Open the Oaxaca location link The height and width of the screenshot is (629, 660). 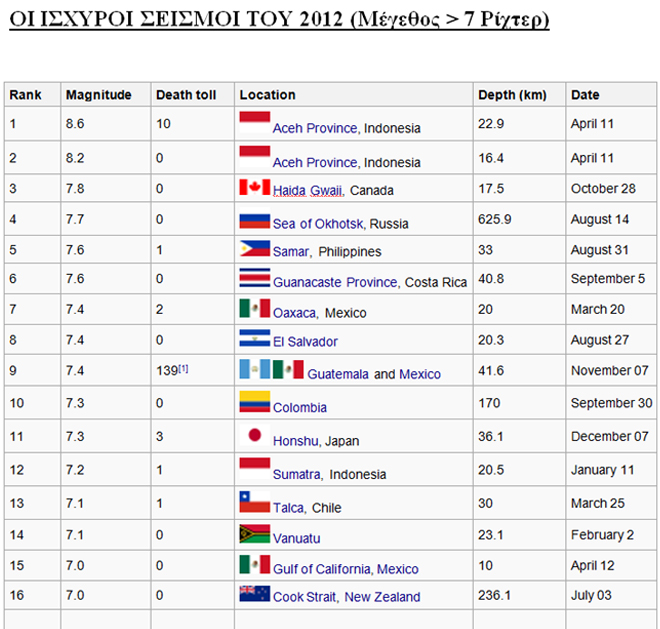point(294,313)
